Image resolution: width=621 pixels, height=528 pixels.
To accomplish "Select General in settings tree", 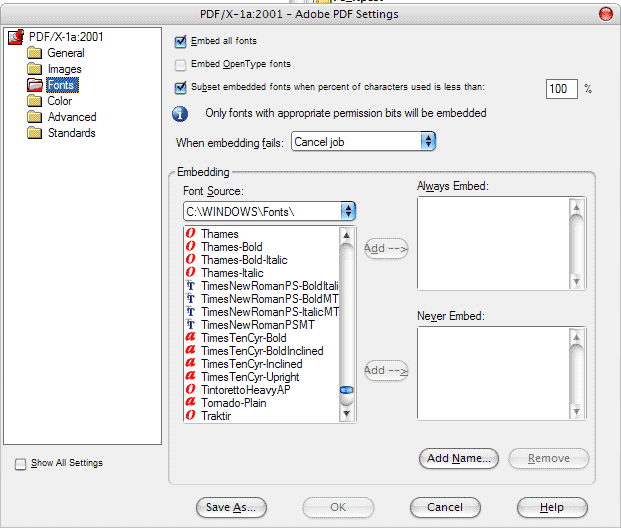I will pos(66,53).
